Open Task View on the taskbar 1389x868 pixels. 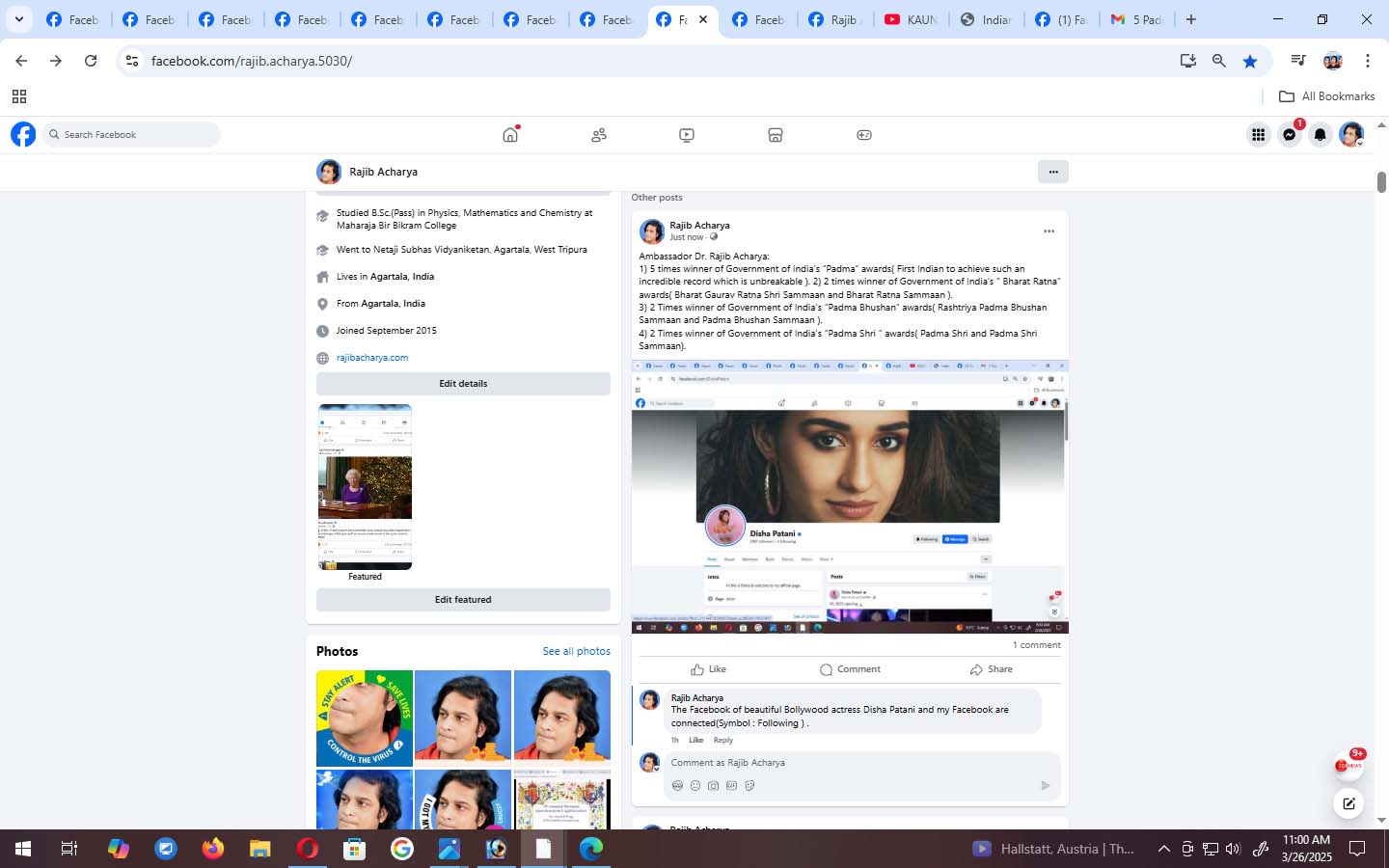coord(69,850)
